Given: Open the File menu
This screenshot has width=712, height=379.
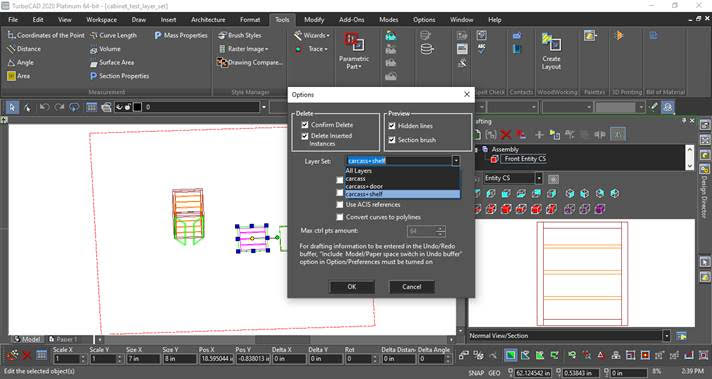Looking at the screenshot, I should 13,20.
